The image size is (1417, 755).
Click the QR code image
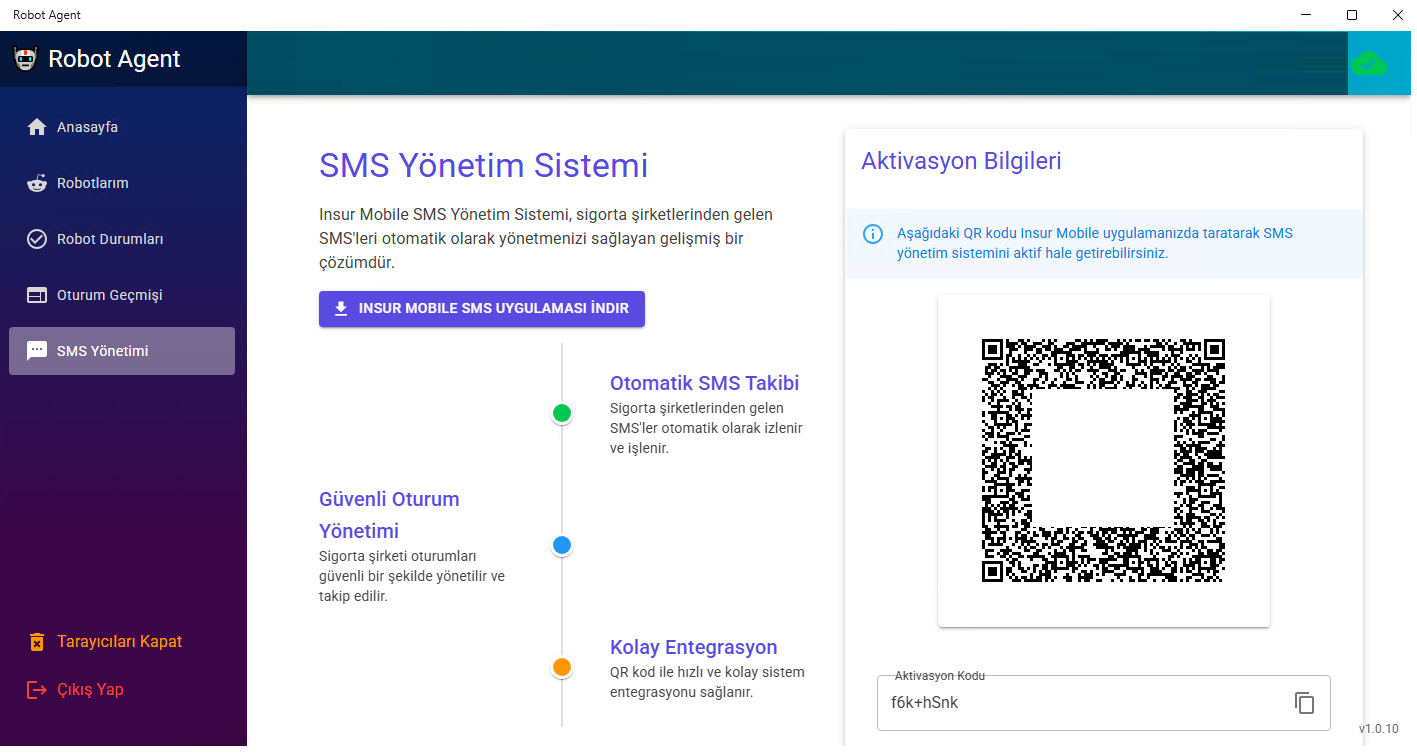[1103, 459]
